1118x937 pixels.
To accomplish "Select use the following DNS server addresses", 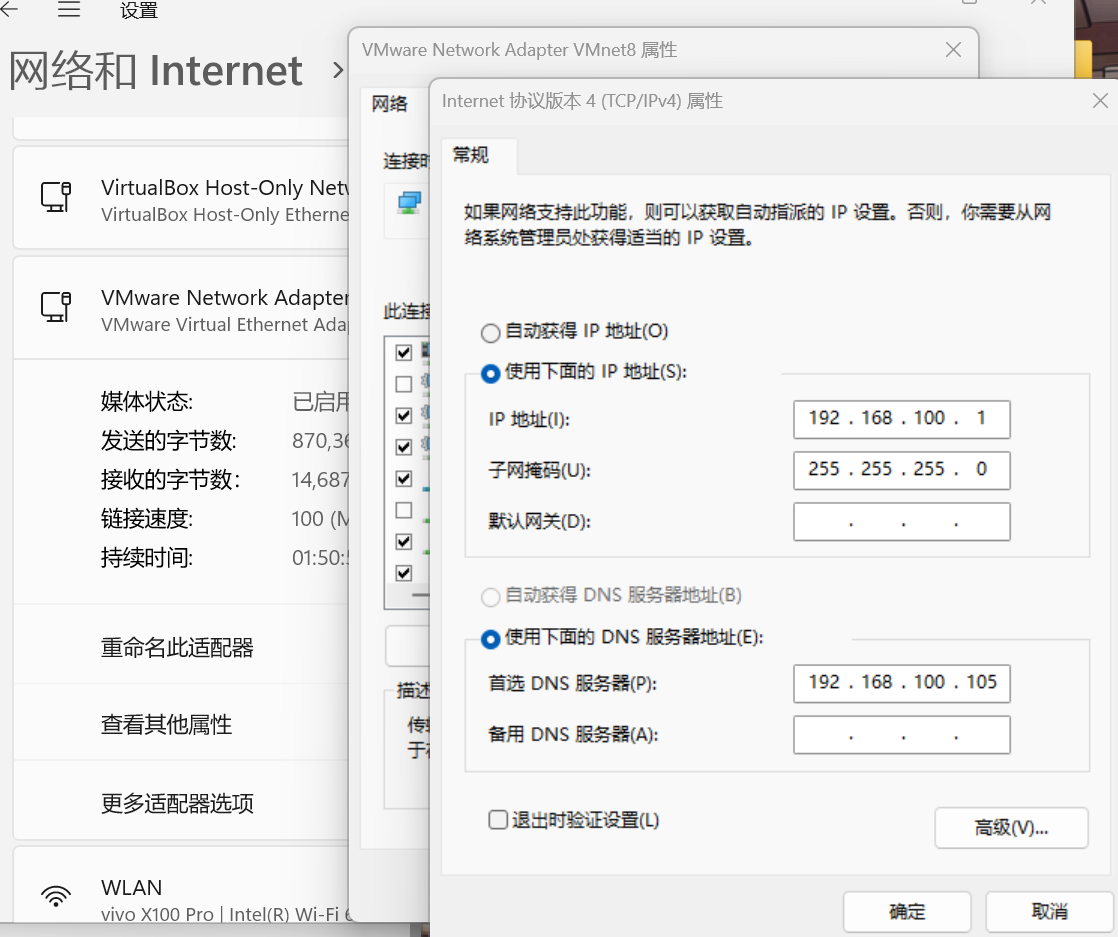I will click(491, 638).
